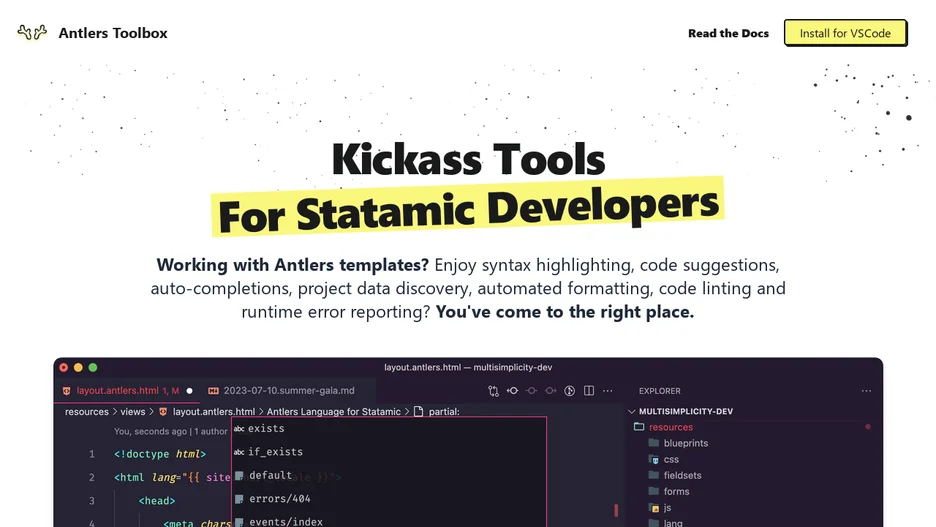
Task: Click the yellow minimize button of editor window
Action: [78, 368]
